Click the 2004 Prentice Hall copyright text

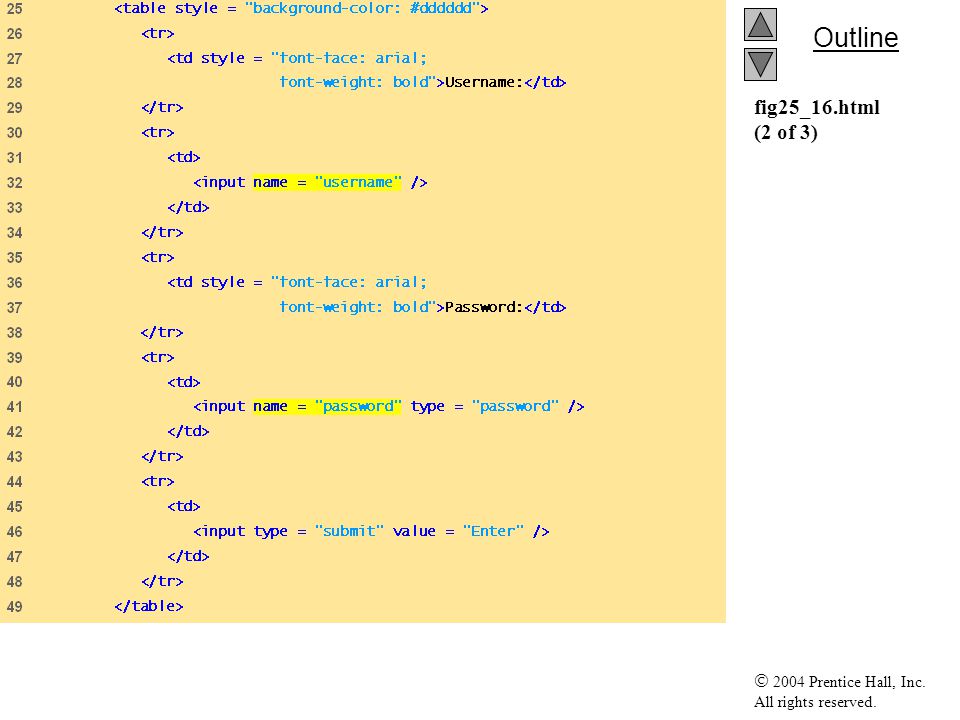click(x=839, y=681)
